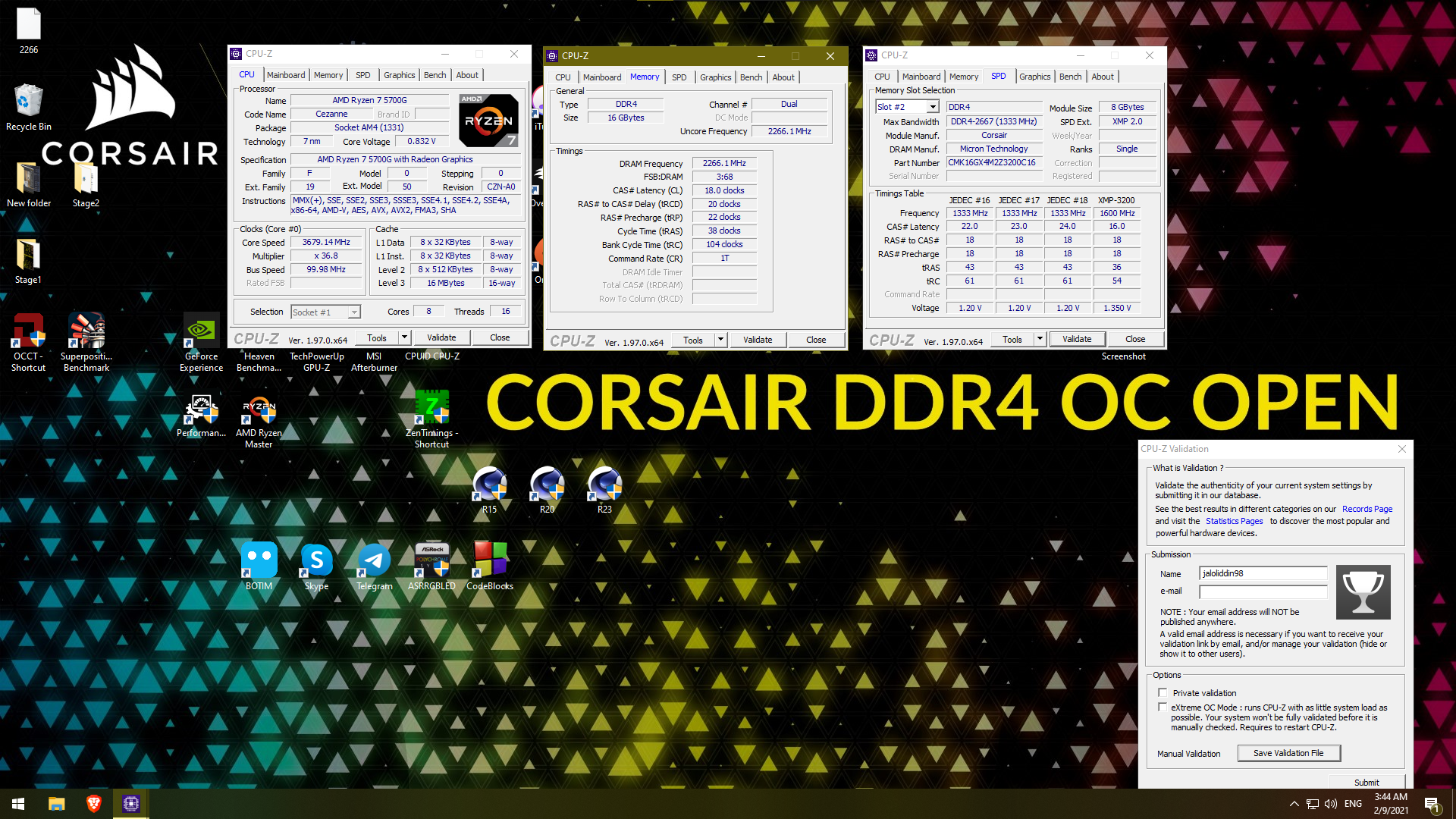Click ENG language indicator in tray
This screenshot has height=819, width=1456.
click(x=1353, y=804)
